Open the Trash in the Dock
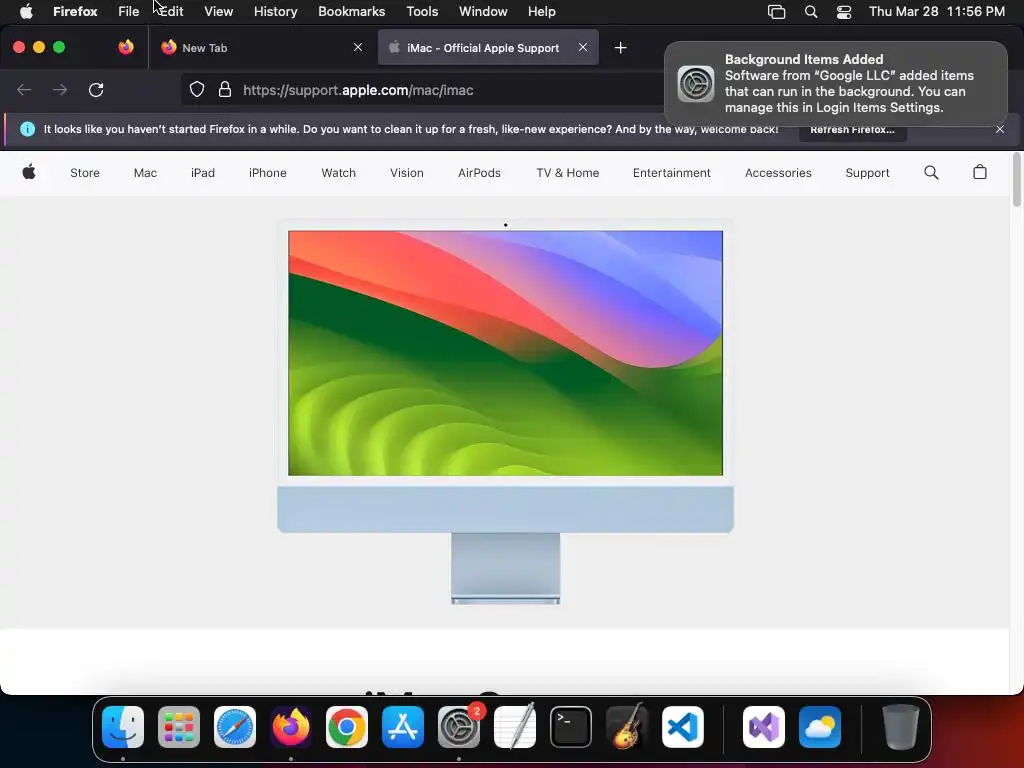1024x768 pixels. [901, 727]
